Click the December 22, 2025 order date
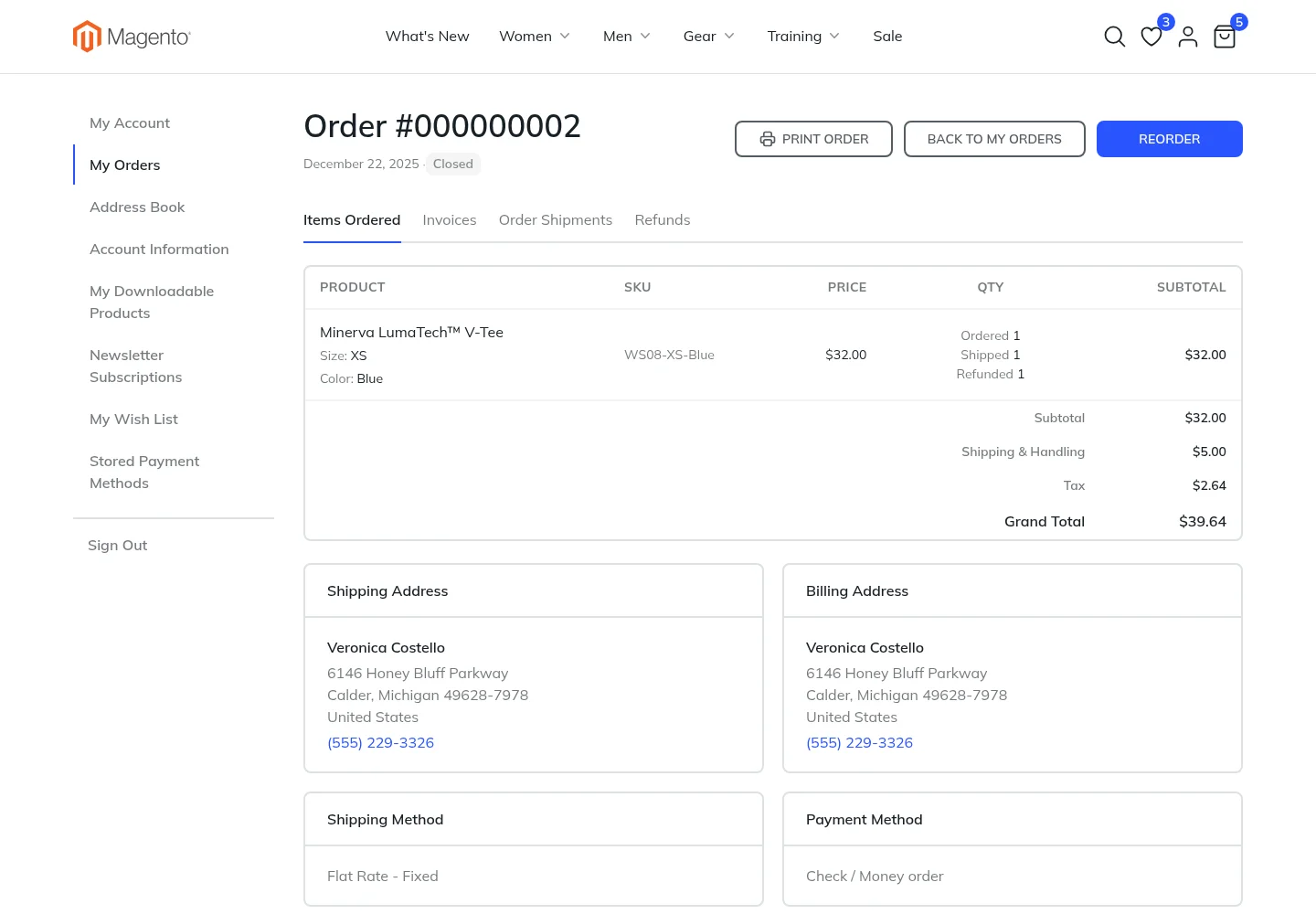Viewport: 1316px width, 914px height. tap(361, 164)
